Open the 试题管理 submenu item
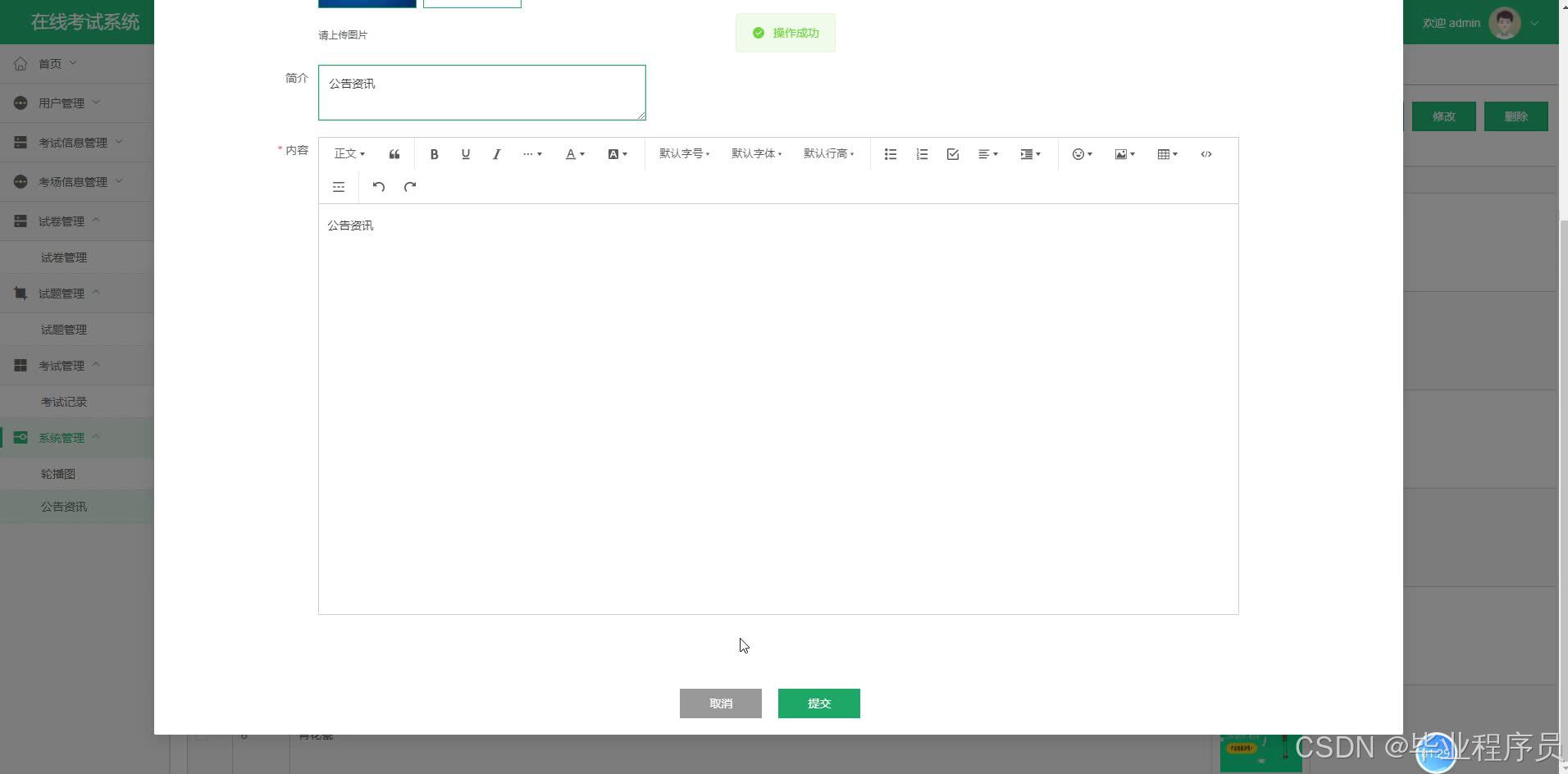The width and height of the screenshot is (1568, 774). pos(77,330)
